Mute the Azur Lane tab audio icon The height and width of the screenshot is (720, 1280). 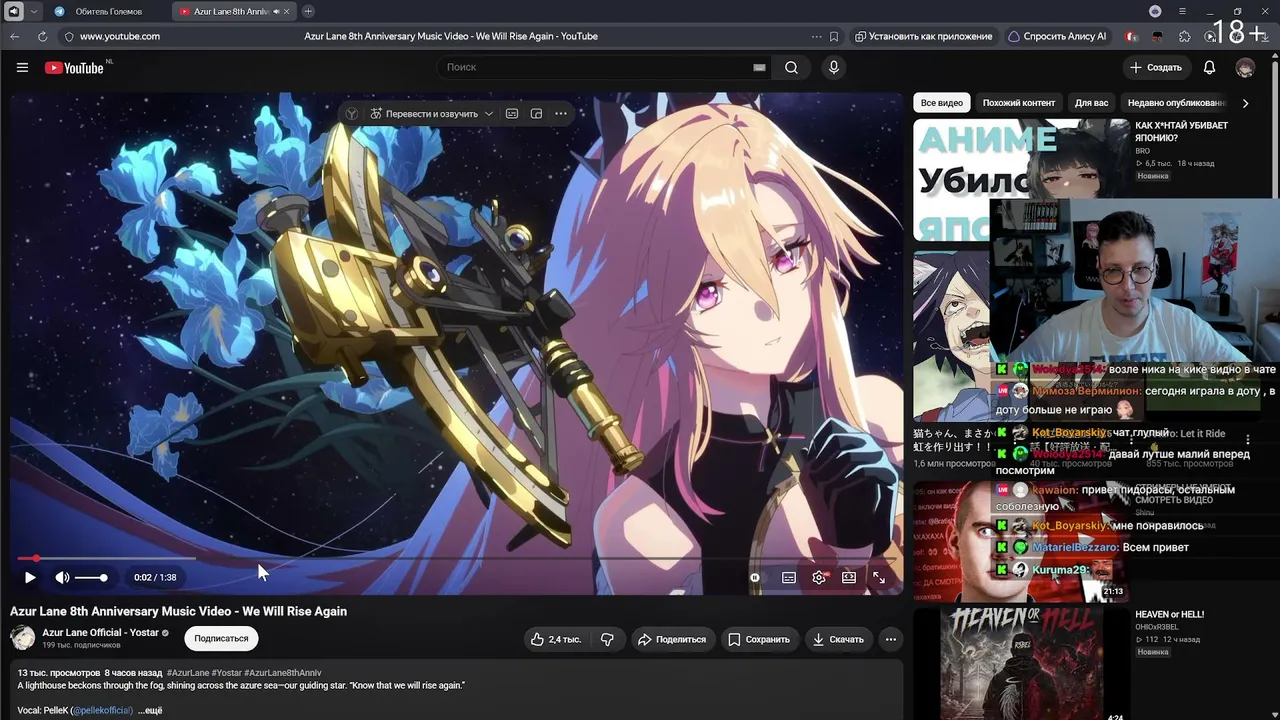[x=275, y=11]
